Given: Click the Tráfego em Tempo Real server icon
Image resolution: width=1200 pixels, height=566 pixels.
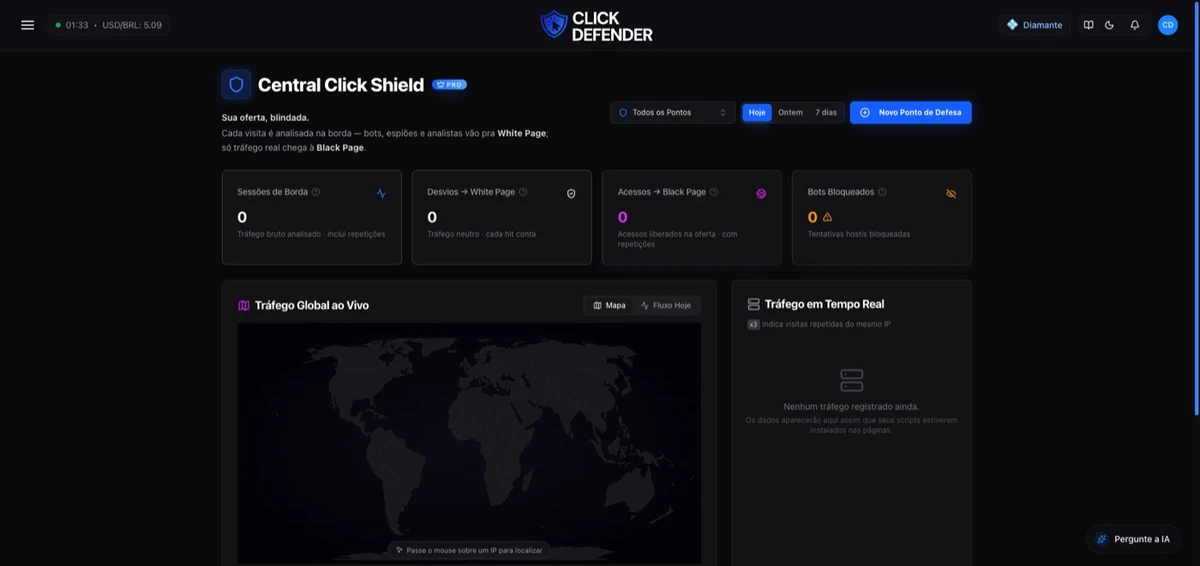Looking at the screenshot, I should click(753, 304).
